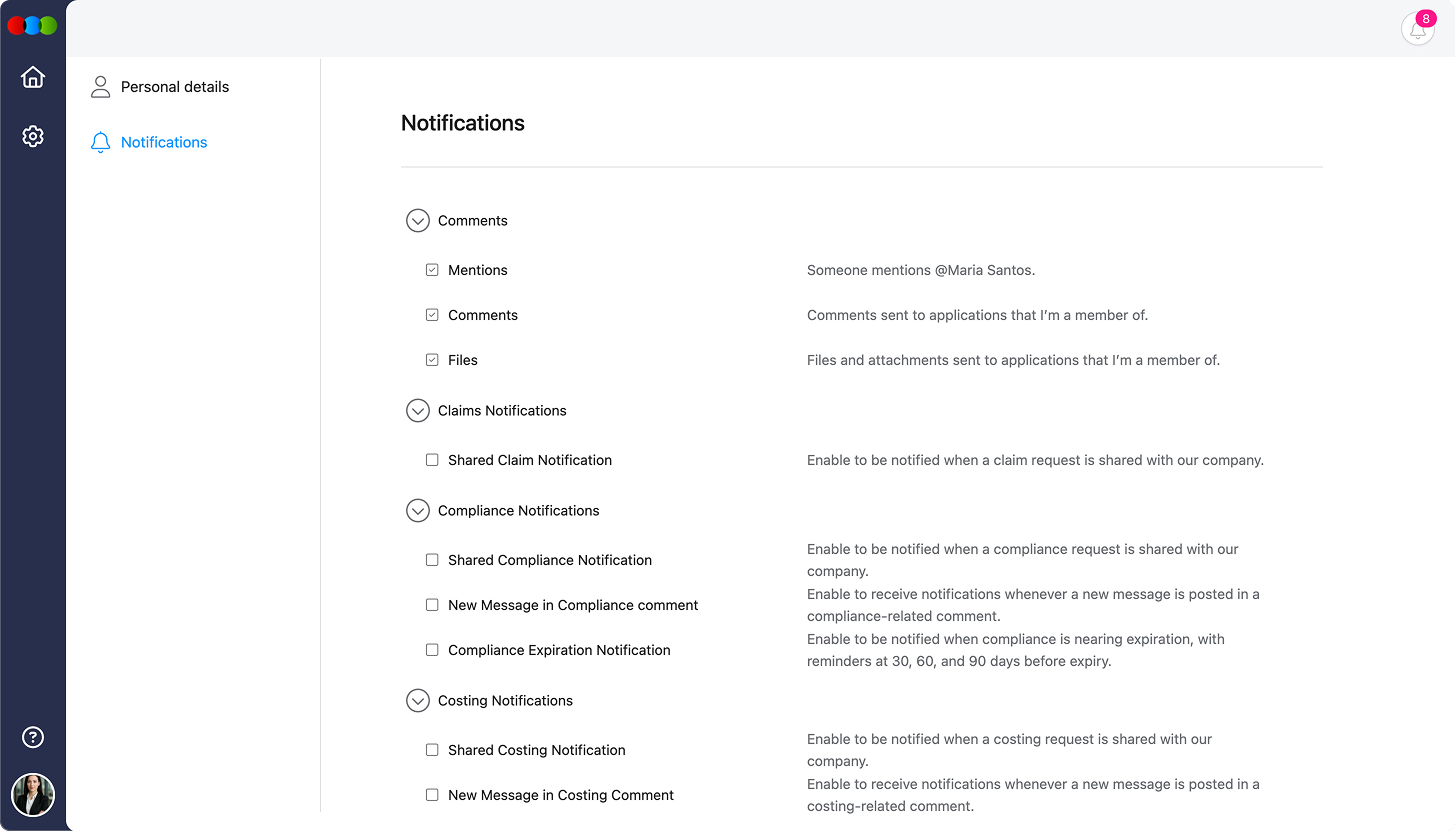Collapse the Costing Notifications section
Screen dimensions: 1455x831
coord(417,700)
